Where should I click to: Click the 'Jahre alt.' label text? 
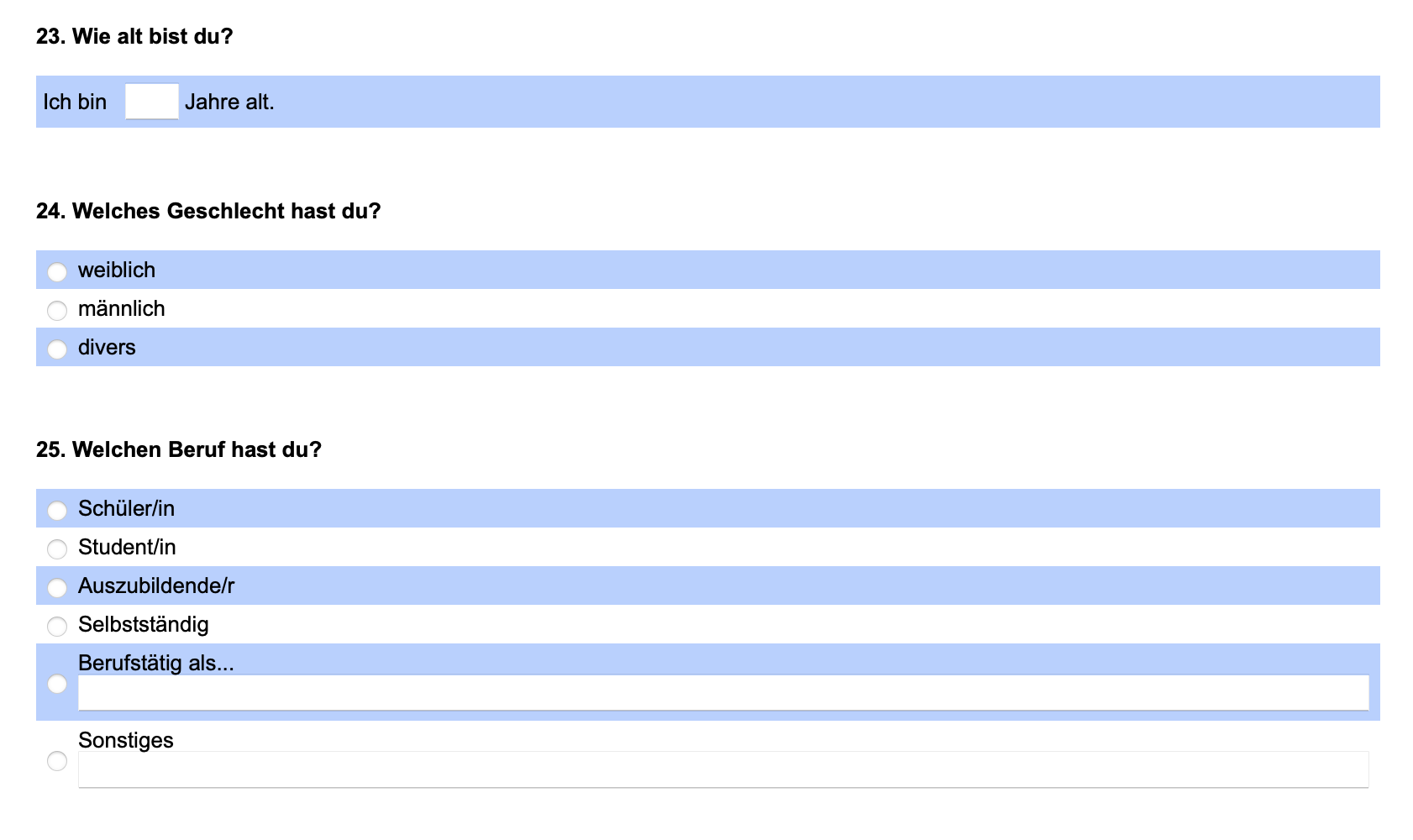229,102
